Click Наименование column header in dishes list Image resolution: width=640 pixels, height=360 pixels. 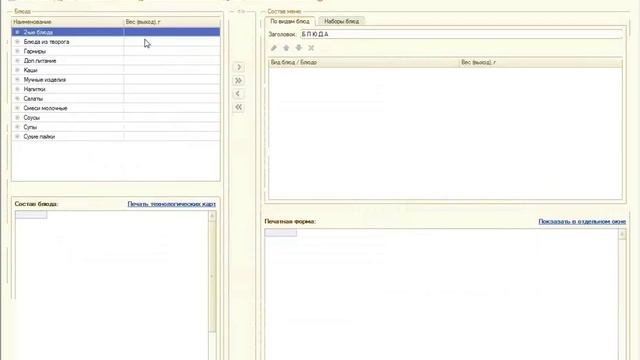[x=68, y=22]
